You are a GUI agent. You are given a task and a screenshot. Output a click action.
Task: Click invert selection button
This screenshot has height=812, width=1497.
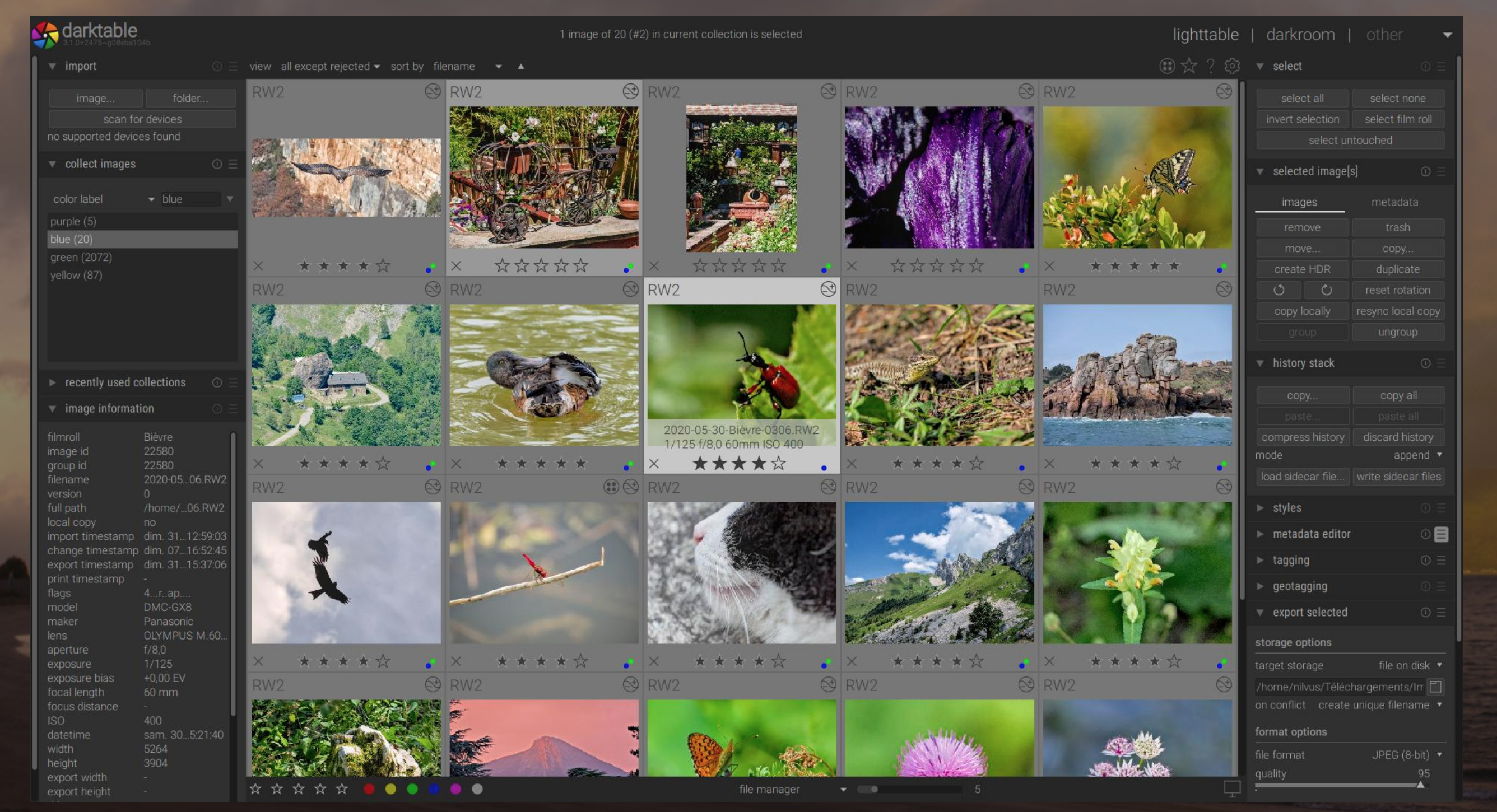[1303, 119]
